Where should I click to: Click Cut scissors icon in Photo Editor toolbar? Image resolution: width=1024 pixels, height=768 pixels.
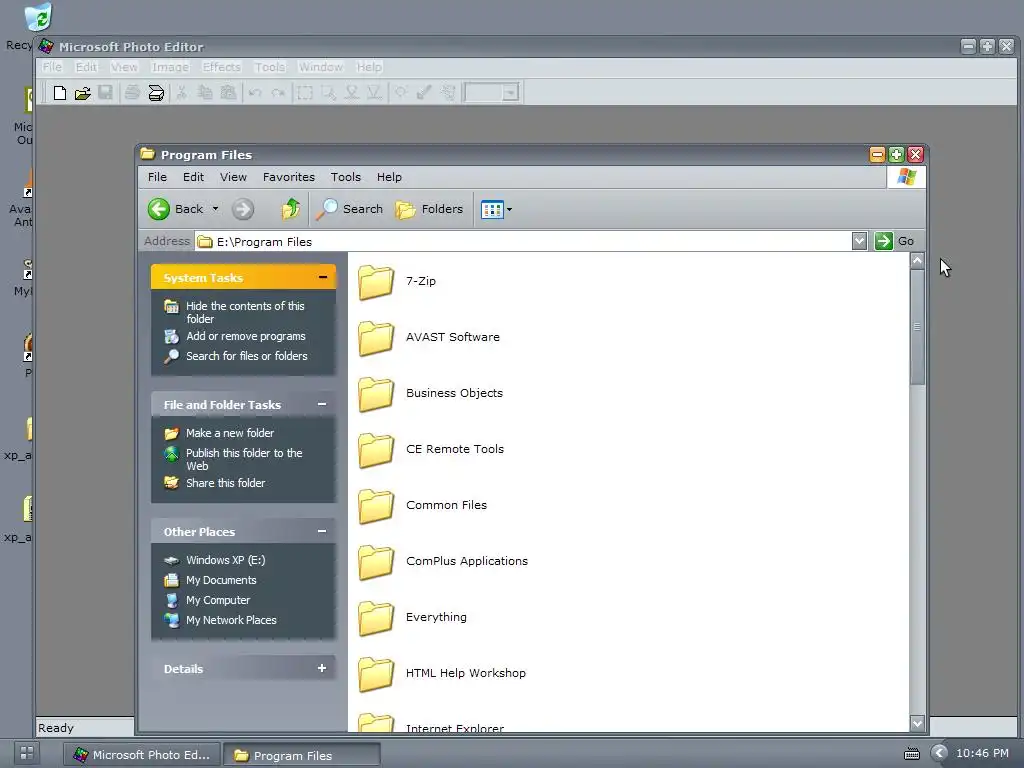click(182, 93)
